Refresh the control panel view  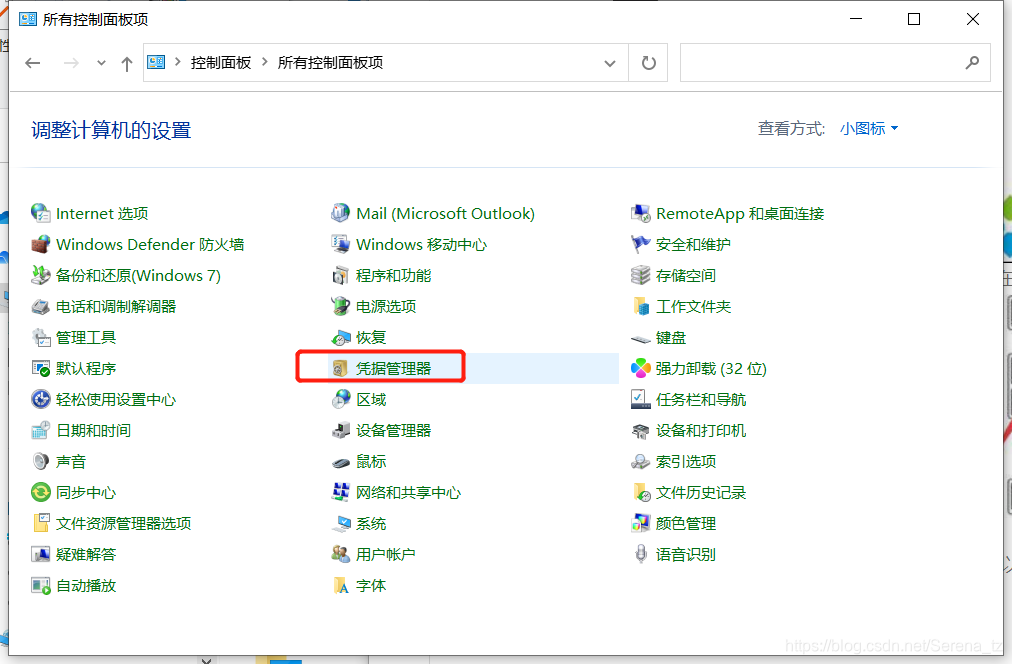[649, 63]
